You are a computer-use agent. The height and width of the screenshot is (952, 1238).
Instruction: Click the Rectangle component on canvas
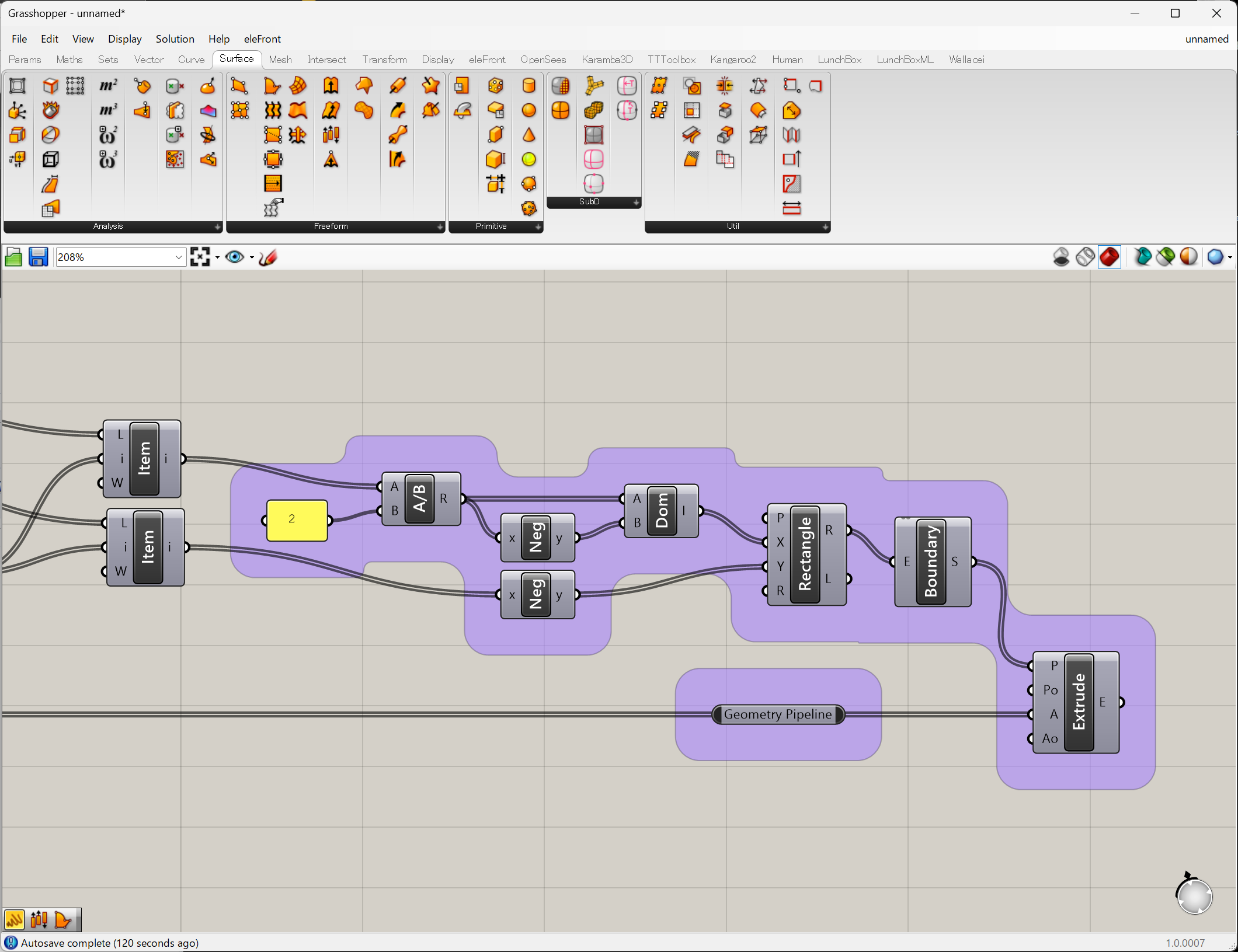tap(804, 554)
